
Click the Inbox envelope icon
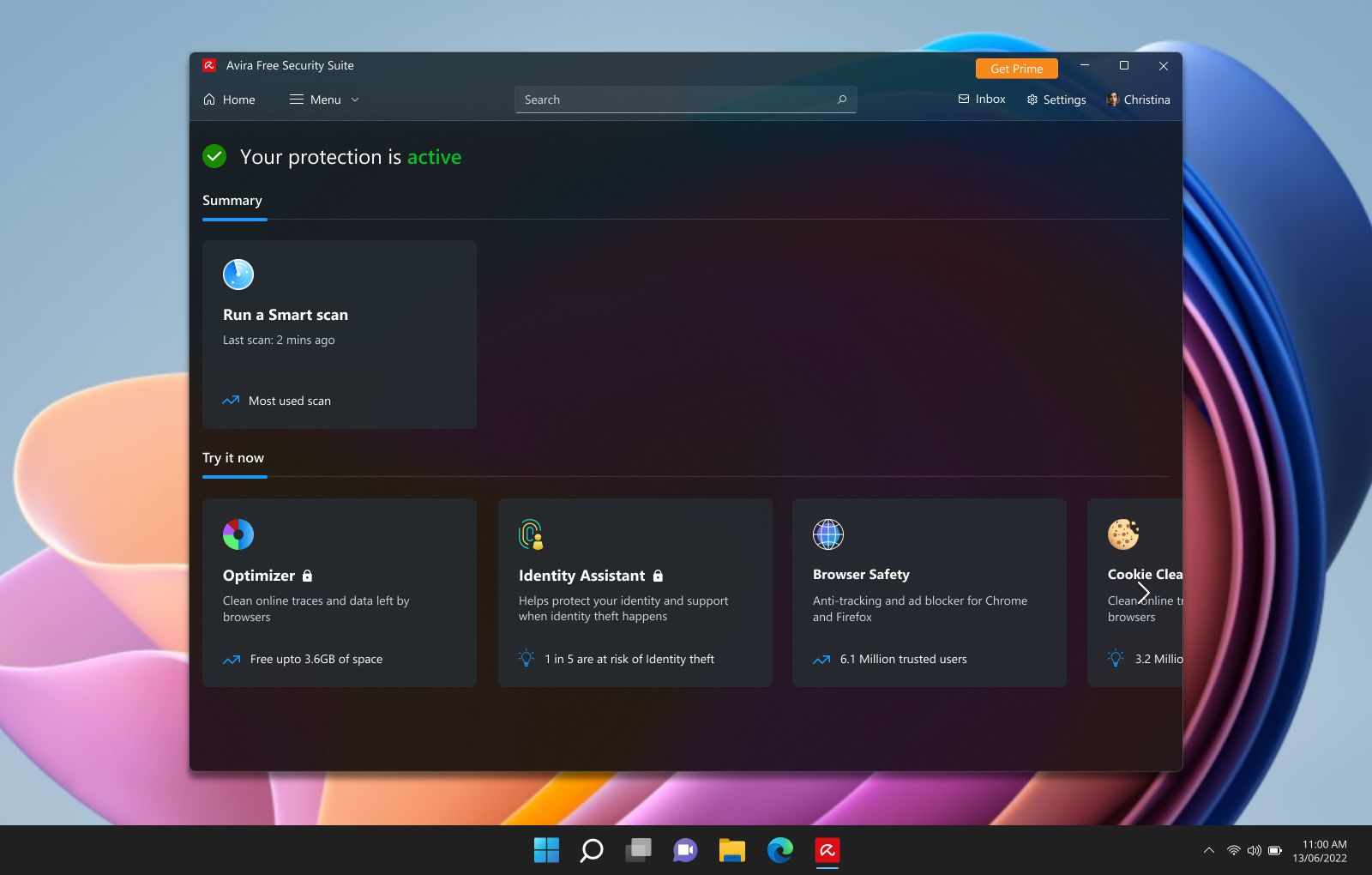click(964, 100)
